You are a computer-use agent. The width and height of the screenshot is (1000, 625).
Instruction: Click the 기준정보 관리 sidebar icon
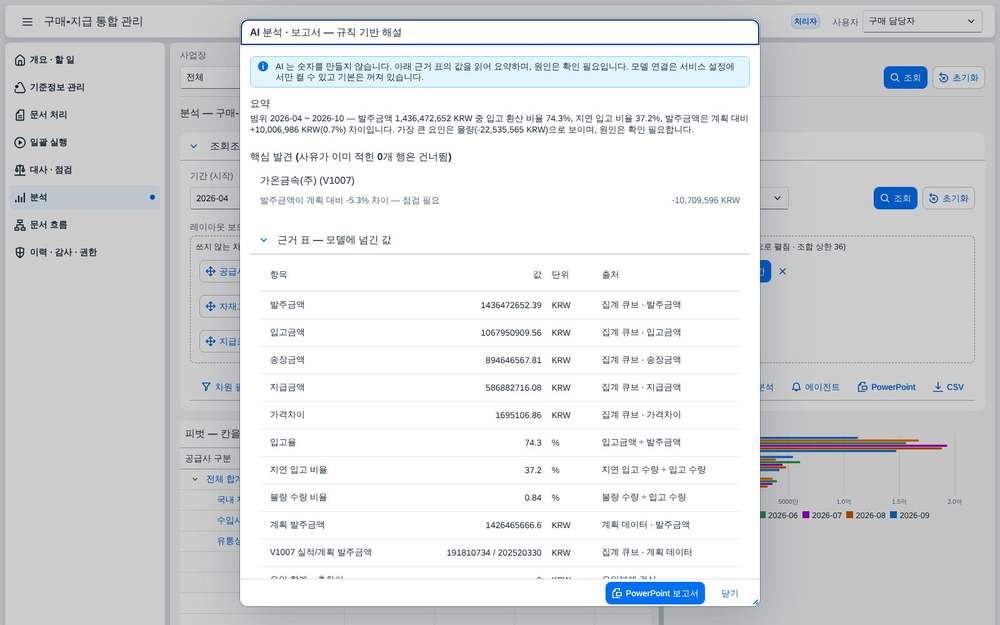(20, 87)
